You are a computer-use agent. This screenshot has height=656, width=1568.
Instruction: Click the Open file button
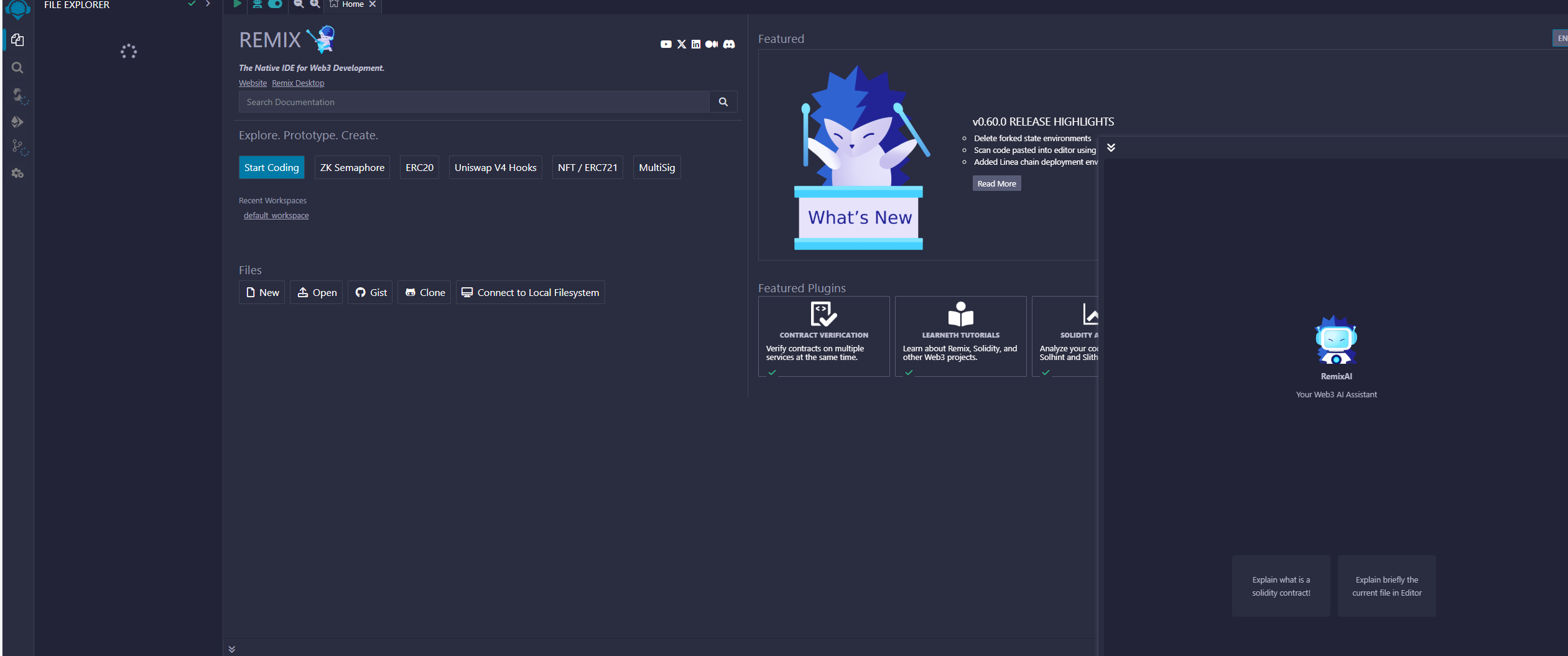click(317, 292)
